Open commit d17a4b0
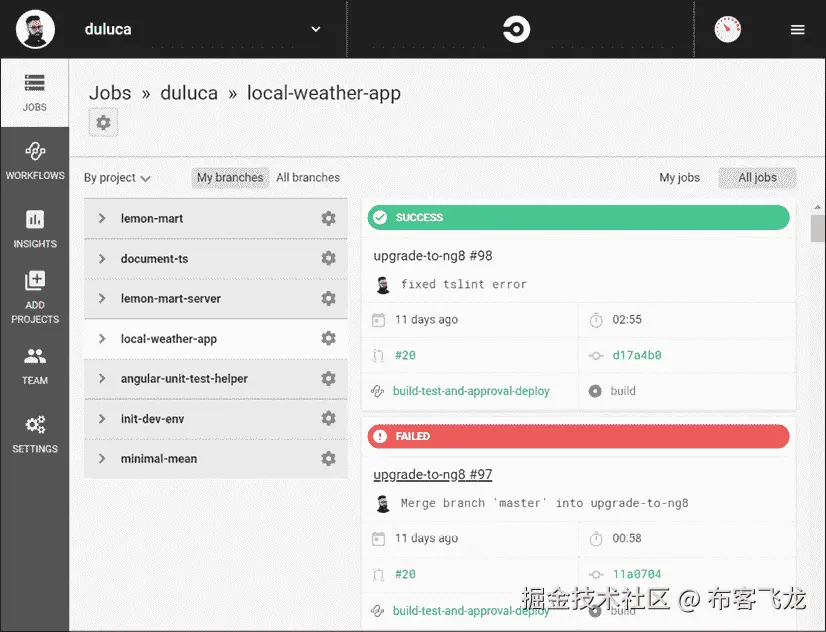The height and width of the screenshot is (632, 826). point(637,356)
